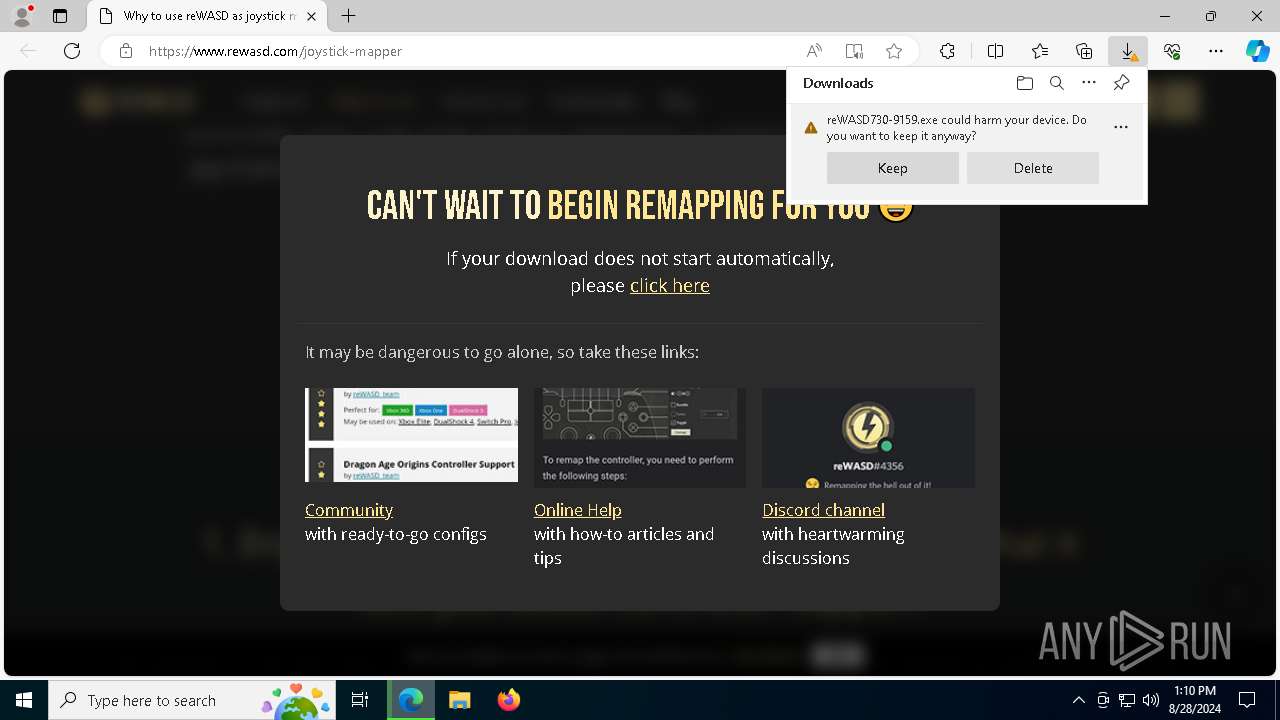Launch Copilot sidebar
The height and width of the screenshot is (720, 1280).
click(x=1257, y=51)
